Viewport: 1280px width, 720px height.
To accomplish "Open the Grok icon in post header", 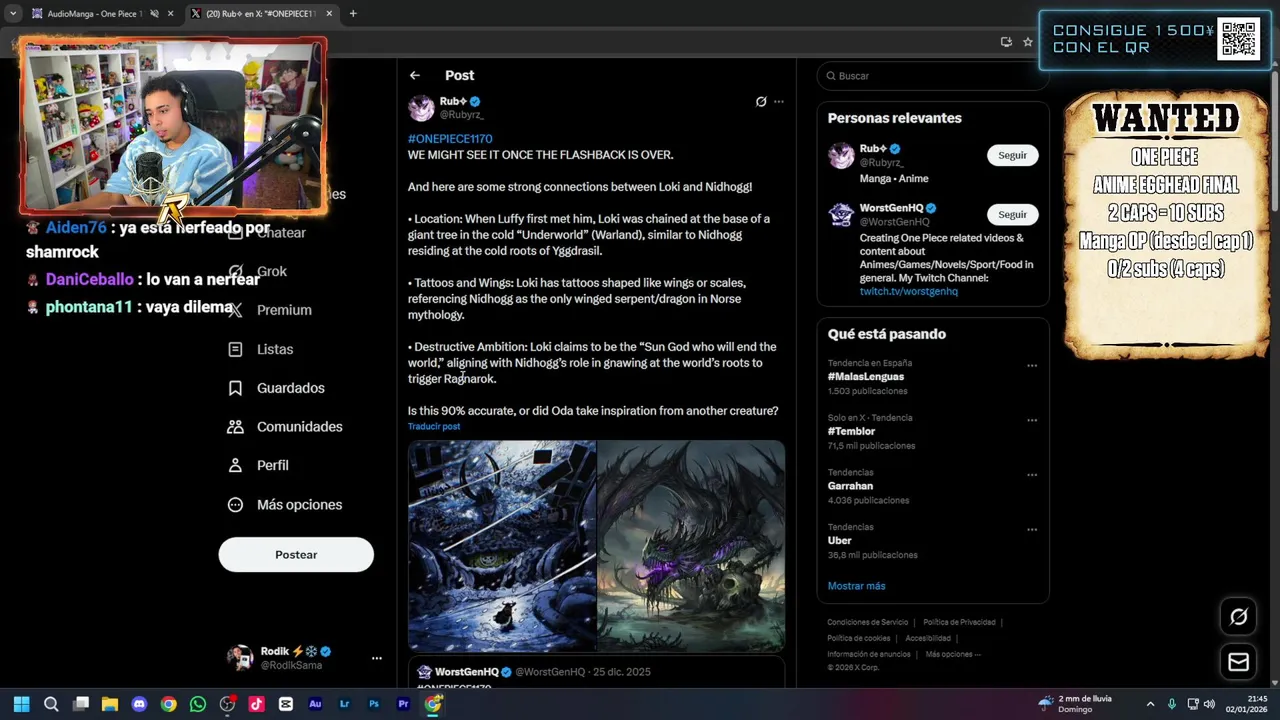I will pyautogui.click(x=761, y=102).
